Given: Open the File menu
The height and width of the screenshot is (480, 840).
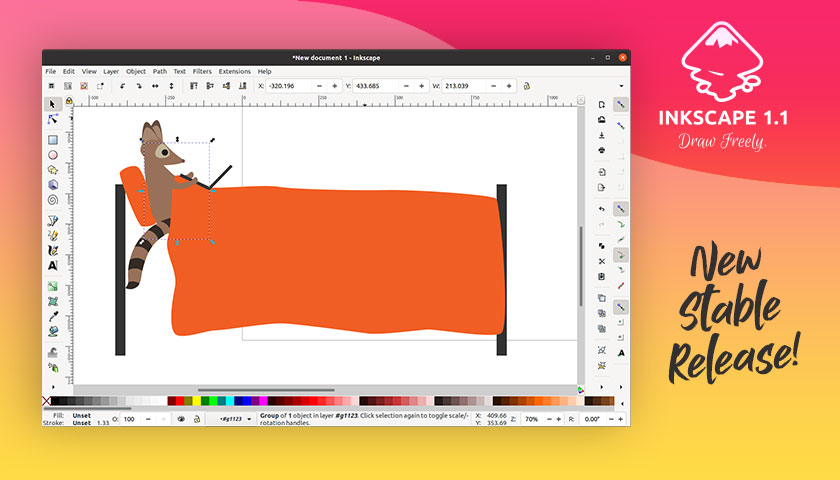Looking at the screenshot, I should pyautogui.click(x=51, y=71).
